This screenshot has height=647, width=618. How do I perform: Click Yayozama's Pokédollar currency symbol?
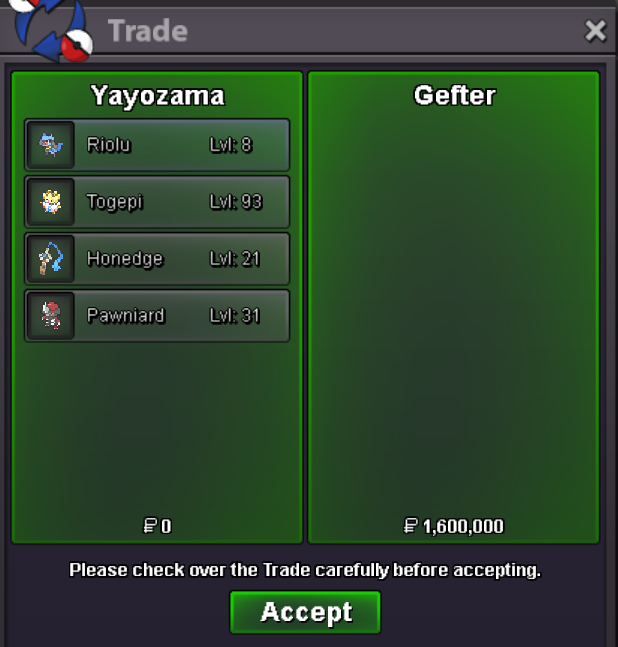pos(150,526)
